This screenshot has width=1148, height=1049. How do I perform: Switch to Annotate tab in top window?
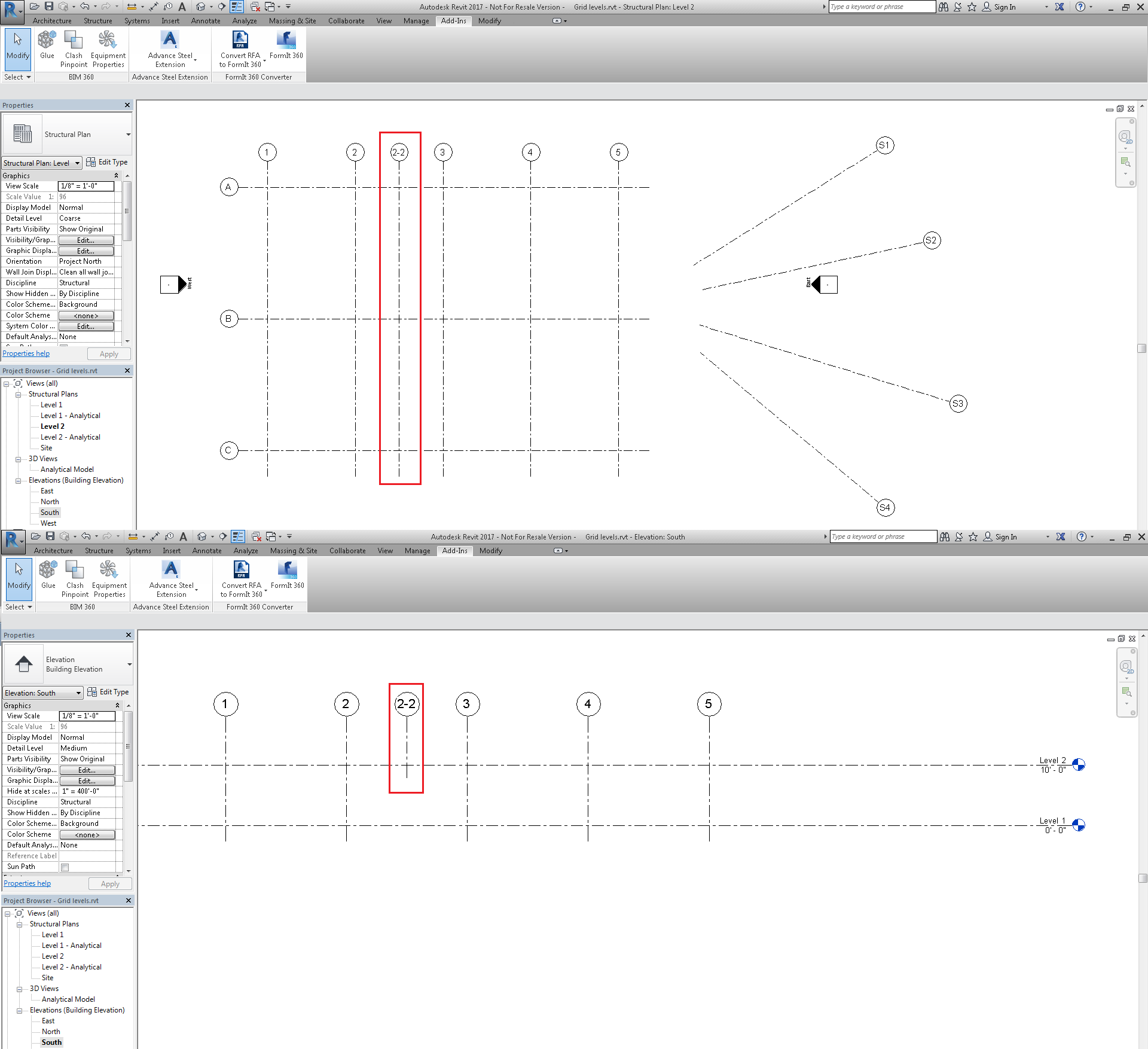(206, 21)
